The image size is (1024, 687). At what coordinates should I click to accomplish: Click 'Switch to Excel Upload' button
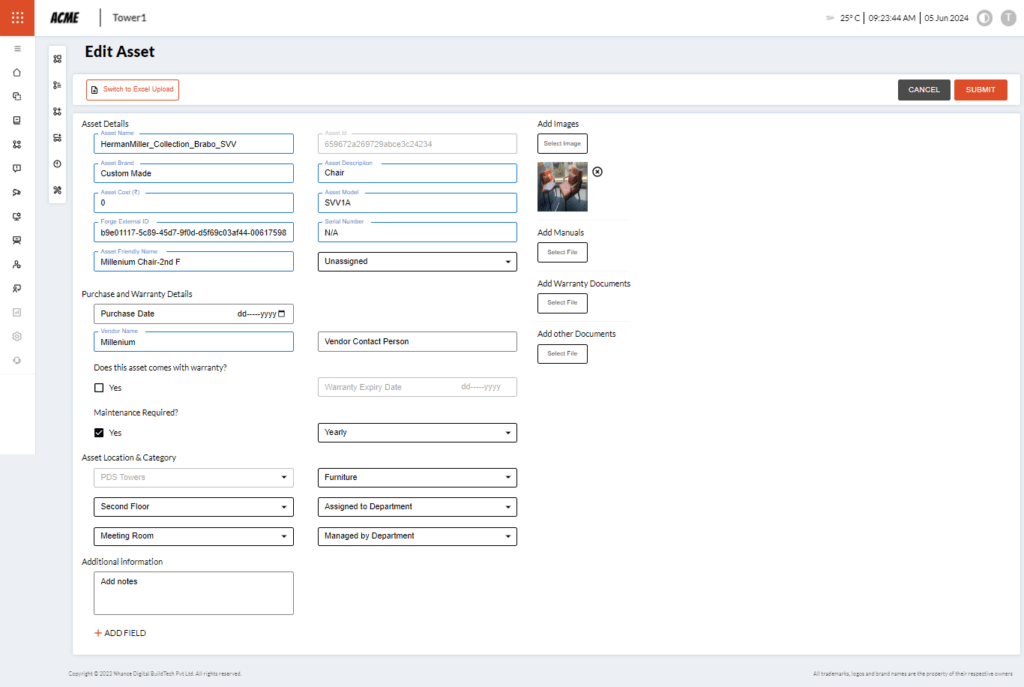[x=133, y=90]
